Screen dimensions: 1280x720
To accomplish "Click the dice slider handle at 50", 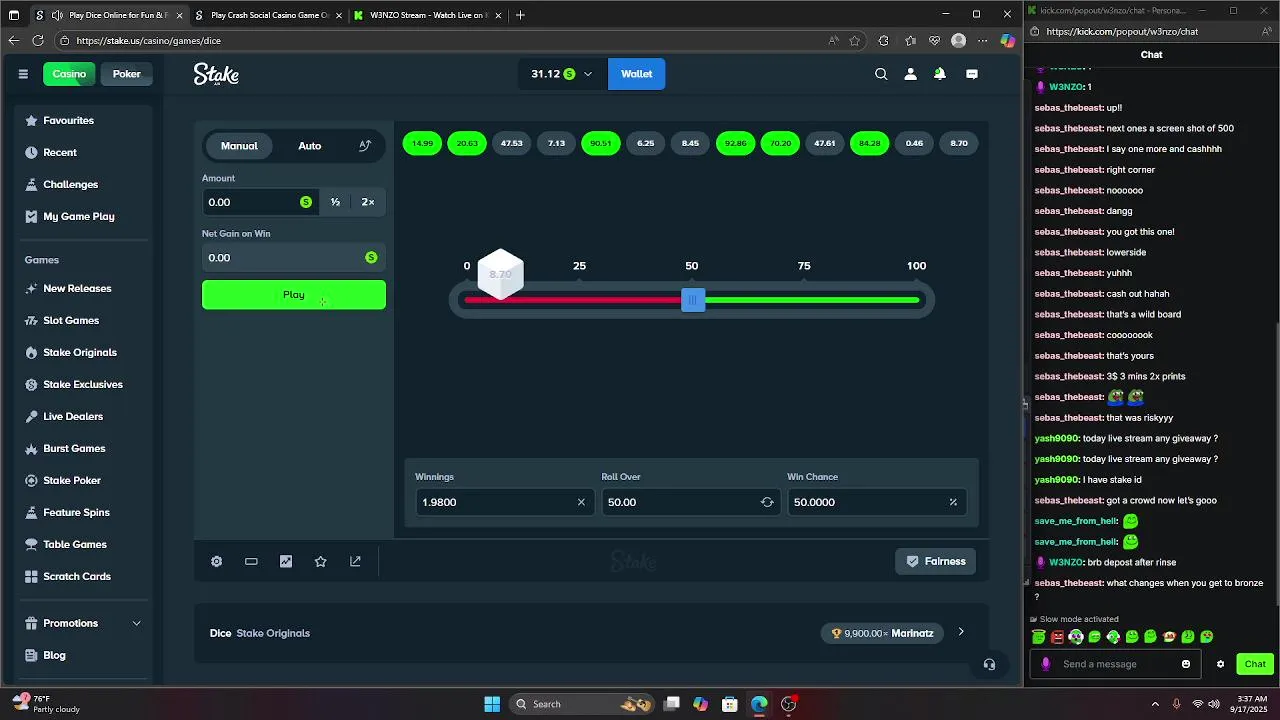I will (693, 300).
